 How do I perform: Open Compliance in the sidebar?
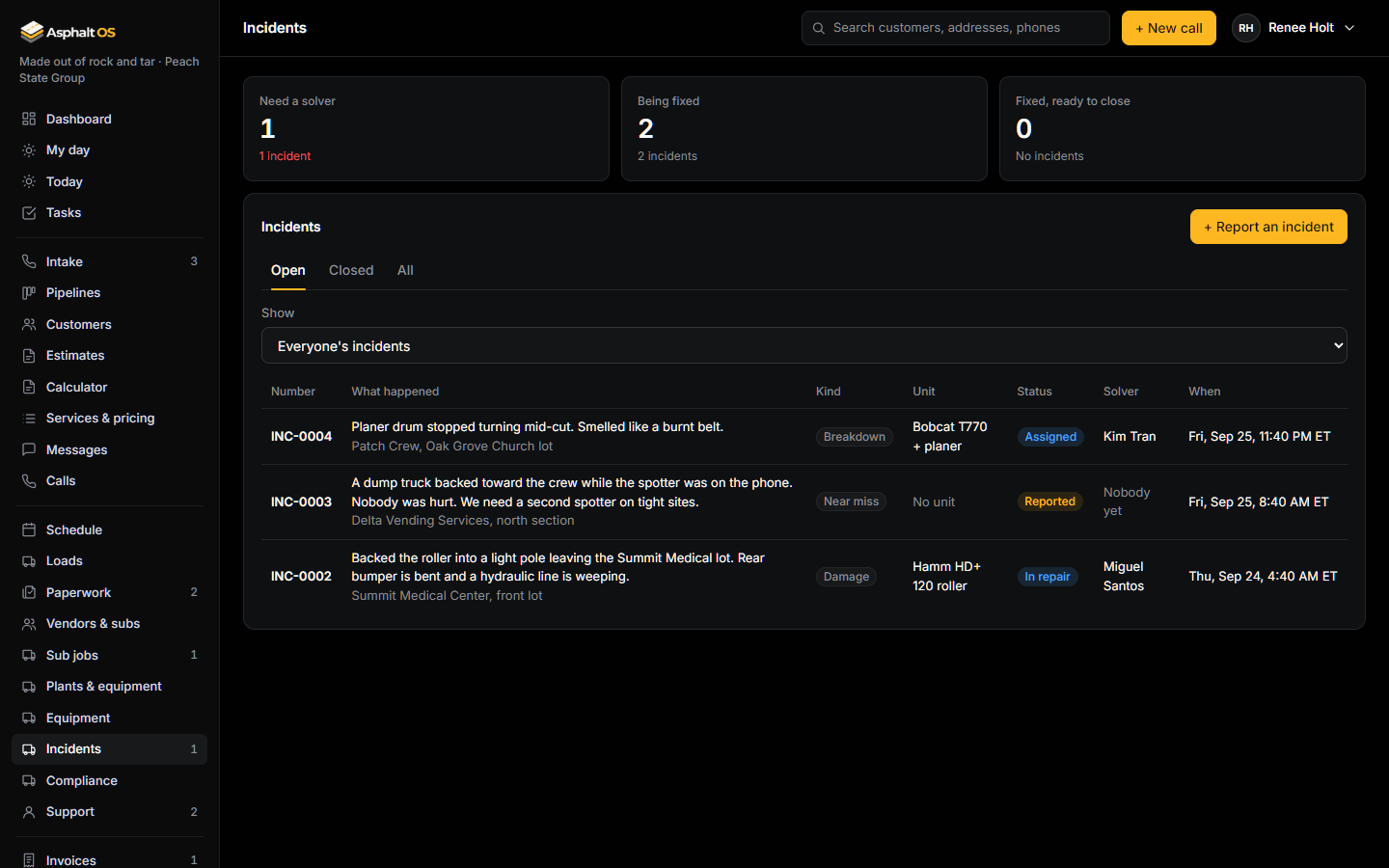tap(109, 780)
